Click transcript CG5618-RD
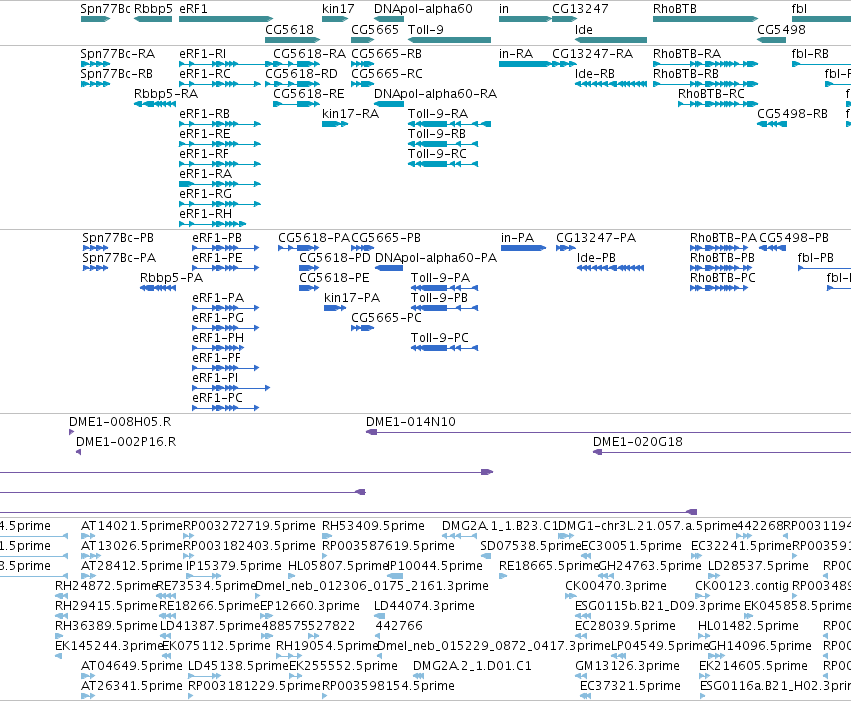851x701 pixels. 301,74
